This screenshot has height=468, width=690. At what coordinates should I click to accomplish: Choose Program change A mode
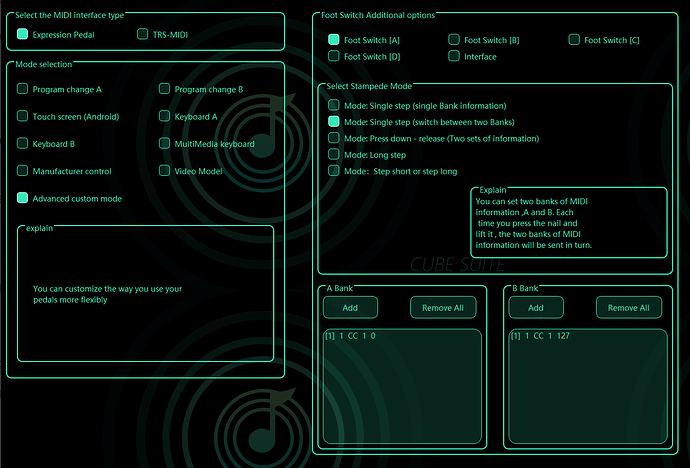(22, 89)
